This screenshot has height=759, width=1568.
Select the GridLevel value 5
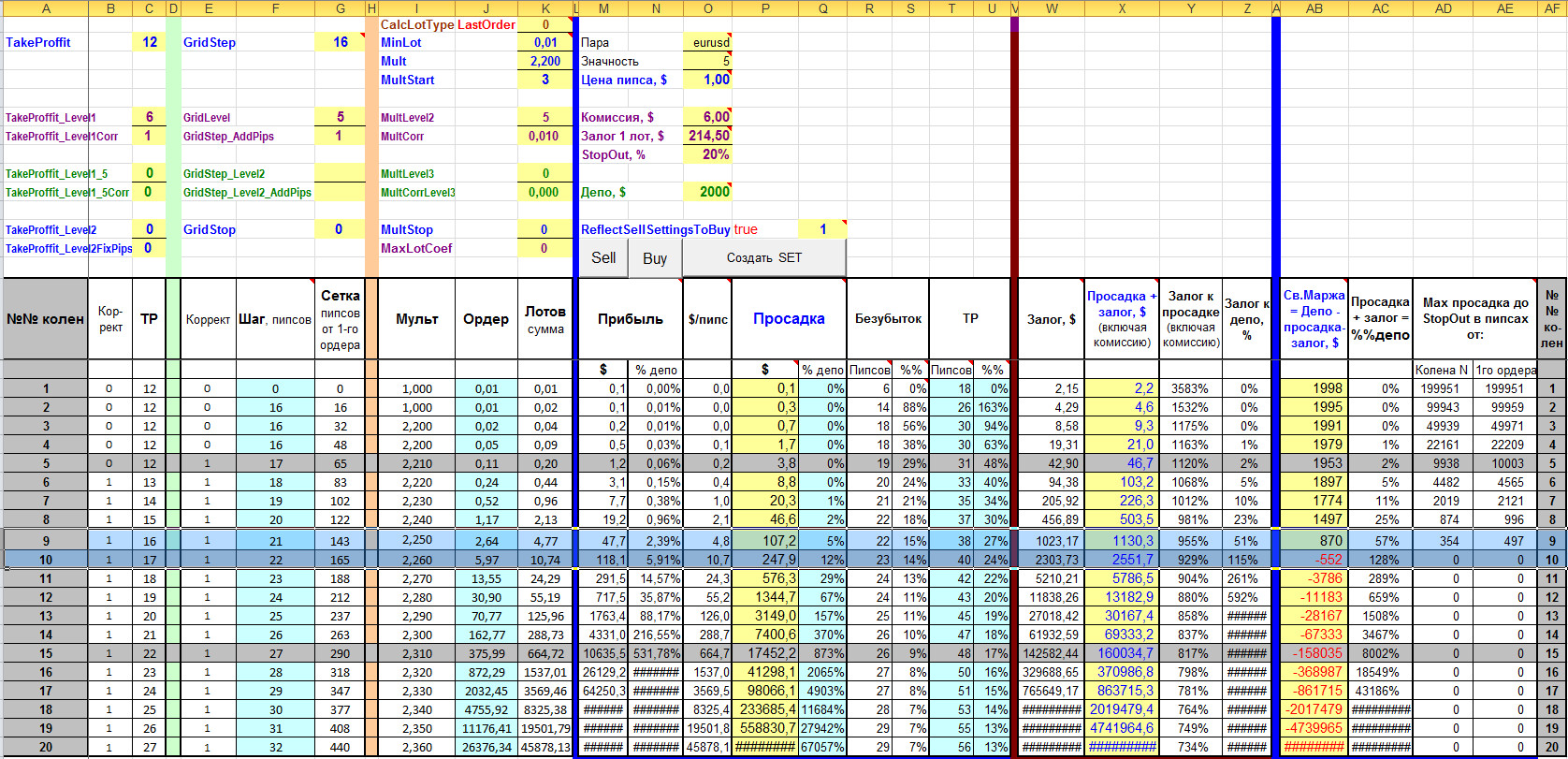pyautogui.click(x=340, y=117)
